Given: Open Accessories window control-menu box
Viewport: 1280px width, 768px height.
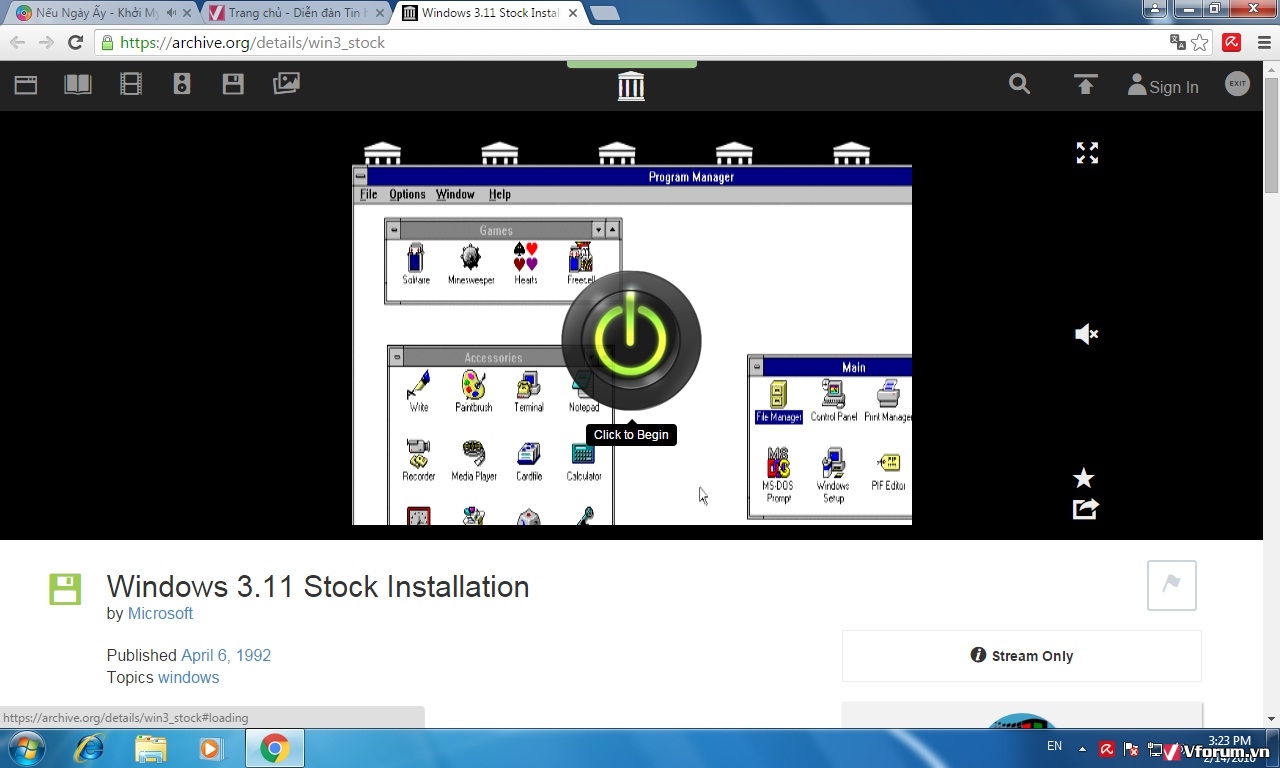Looking at the screenshot, I should point(397,357).
